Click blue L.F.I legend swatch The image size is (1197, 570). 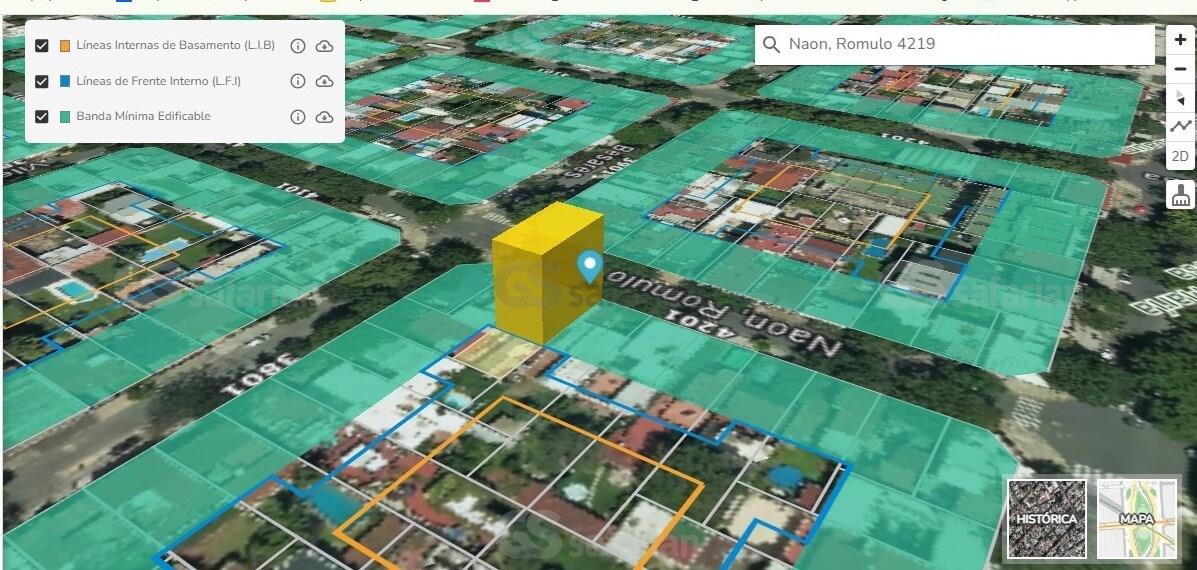pyautogui.click(x=65, y=81)
